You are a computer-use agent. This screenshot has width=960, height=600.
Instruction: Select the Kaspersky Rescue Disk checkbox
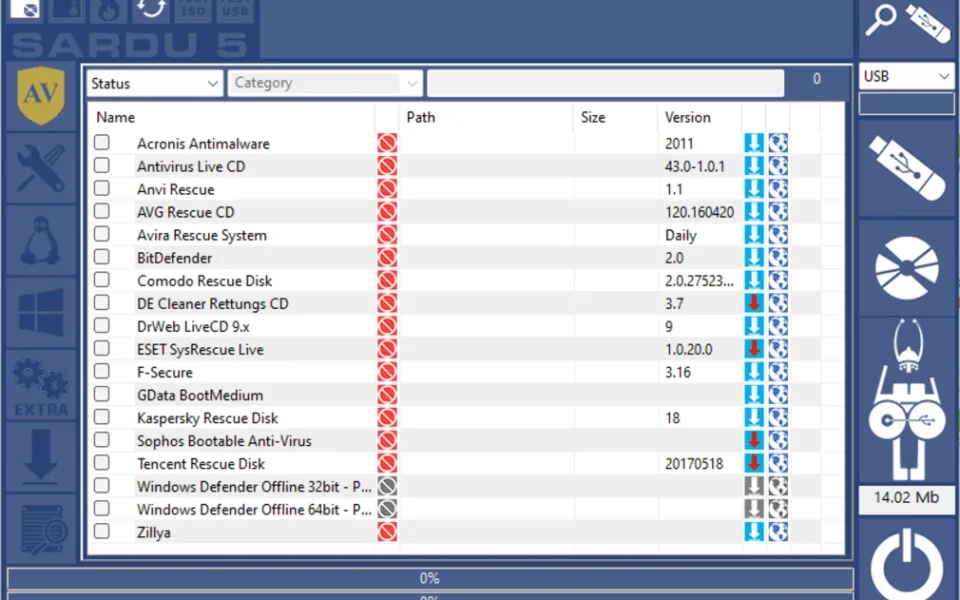tap(102, 417)
